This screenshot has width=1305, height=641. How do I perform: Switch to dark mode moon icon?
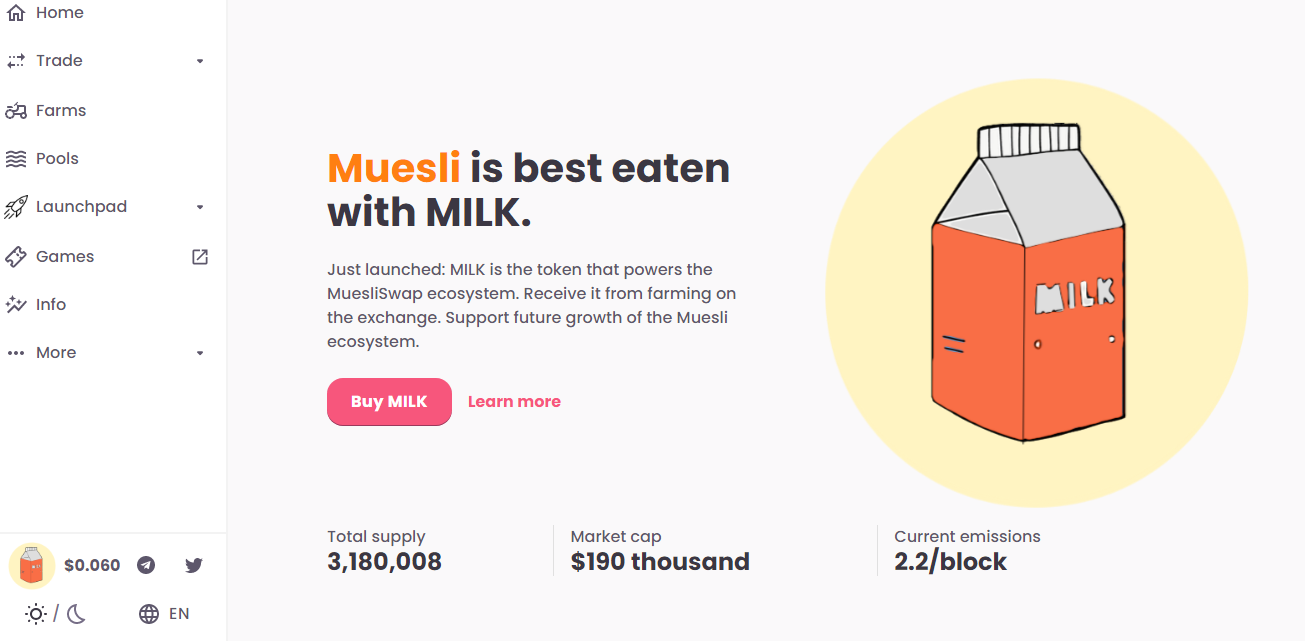coord(76,614)
